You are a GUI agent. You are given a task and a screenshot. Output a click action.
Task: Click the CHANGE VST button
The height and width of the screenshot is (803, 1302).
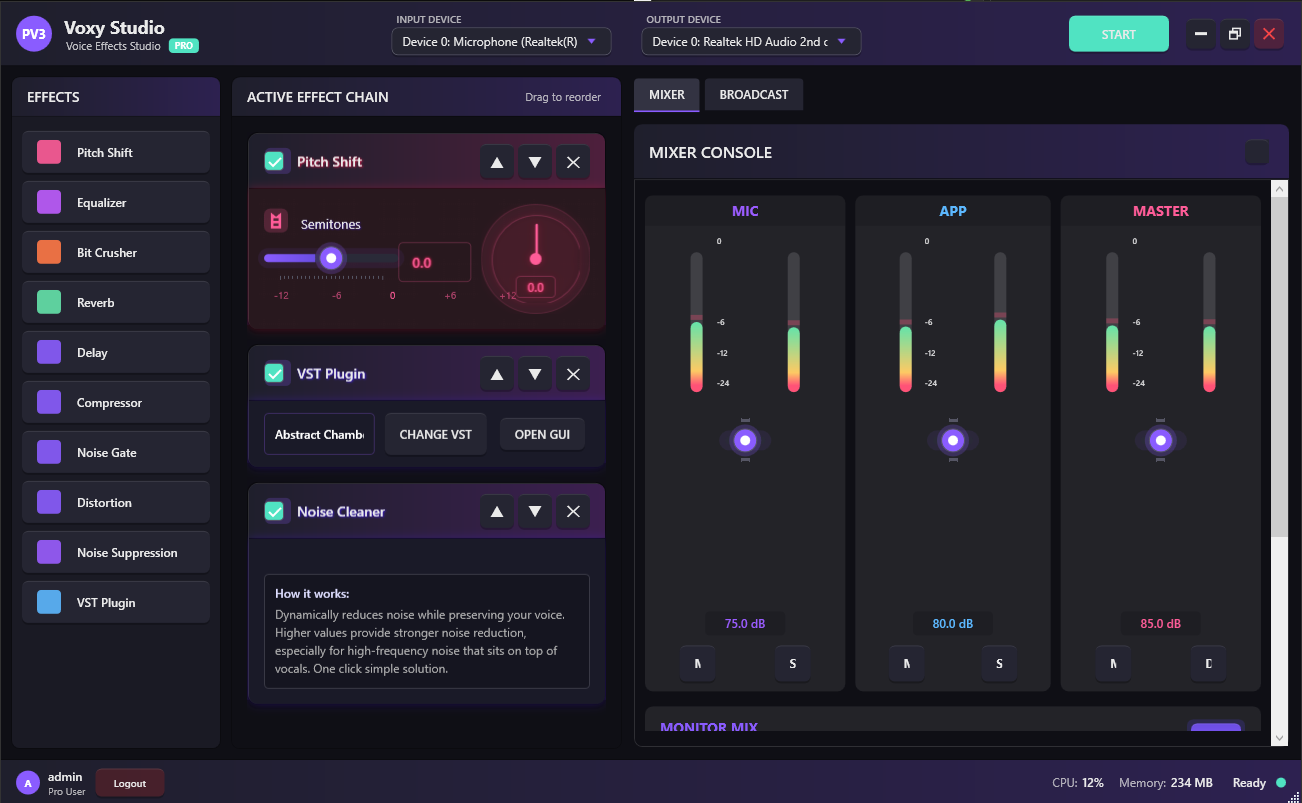(436, 435)
